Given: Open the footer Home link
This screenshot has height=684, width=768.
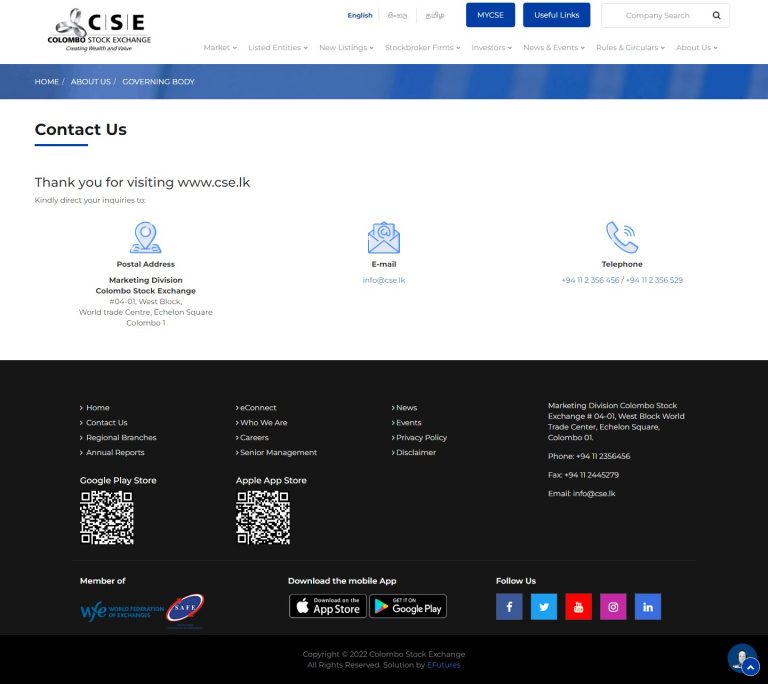Looking at the screenshot, I should 97,407.
